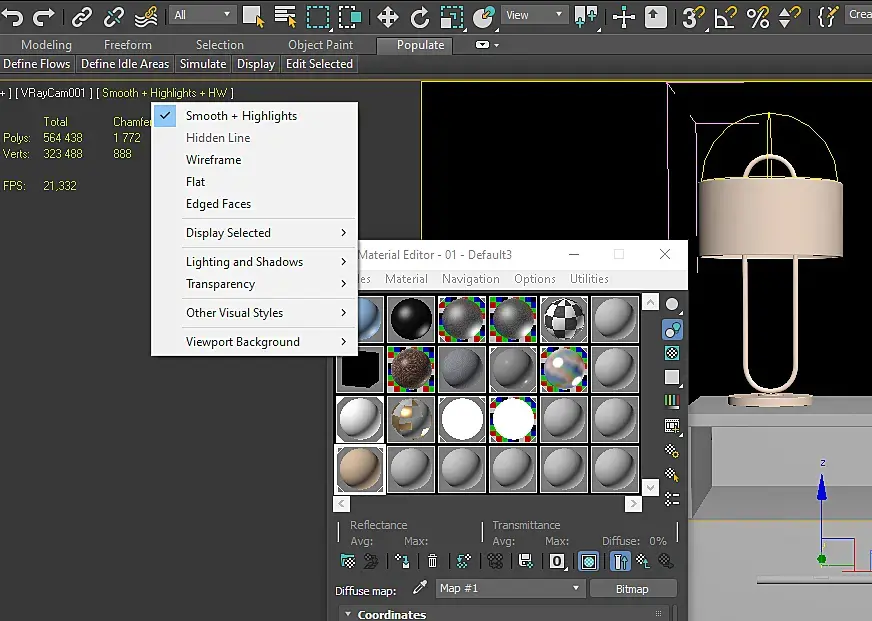The image size is (872, 621).
Task: Click the Bitmap button
Action: (632, 589)
